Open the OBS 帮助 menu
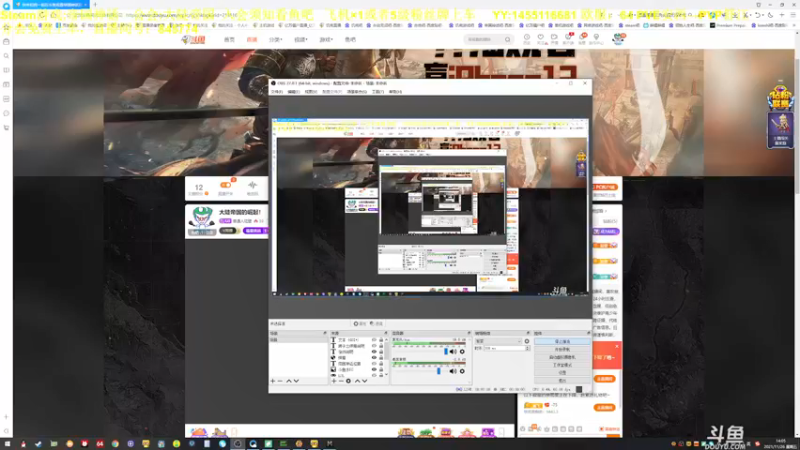This screenshot has width=800, height=450. click(x=395, y=92)
